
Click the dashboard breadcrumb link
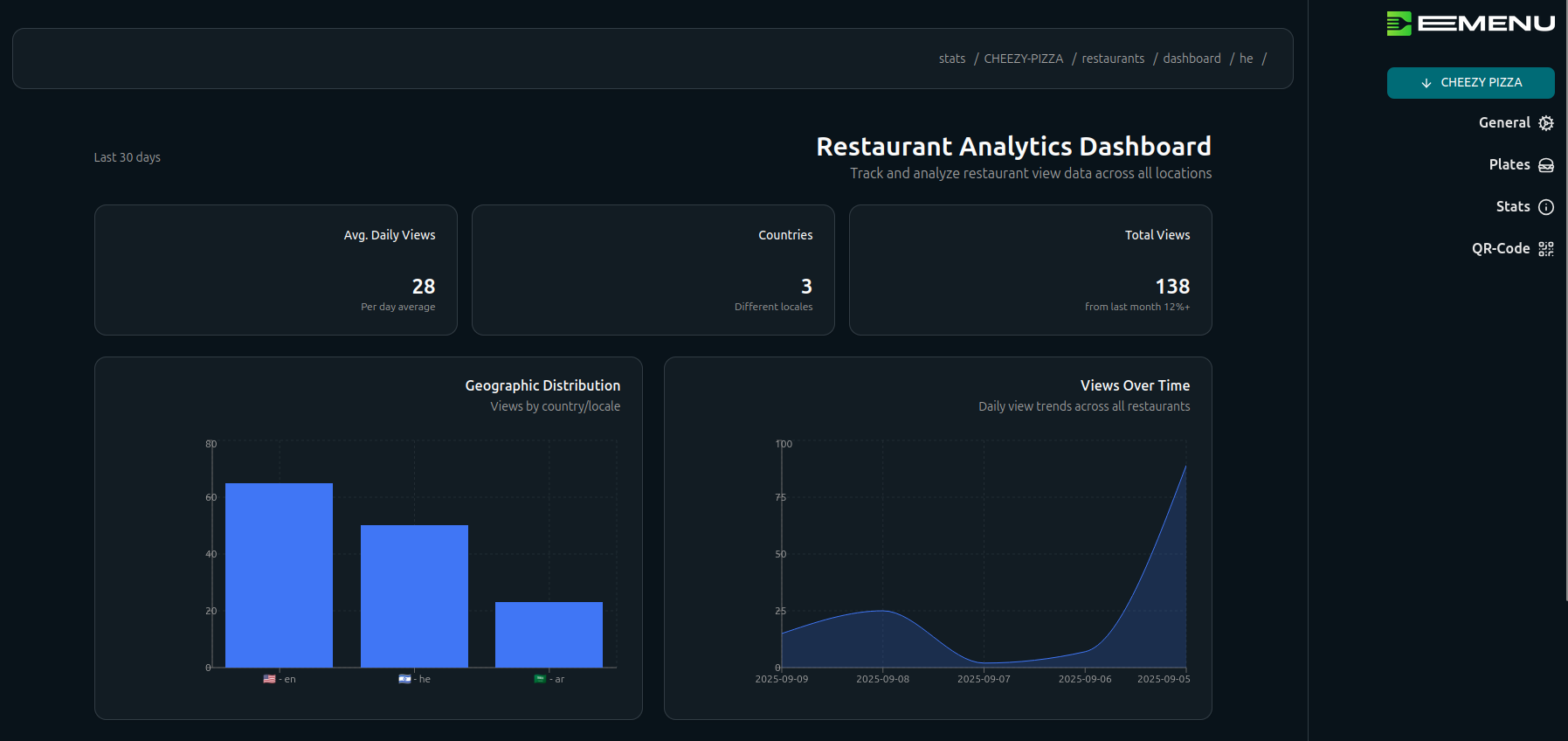(x=1192, y=59)
